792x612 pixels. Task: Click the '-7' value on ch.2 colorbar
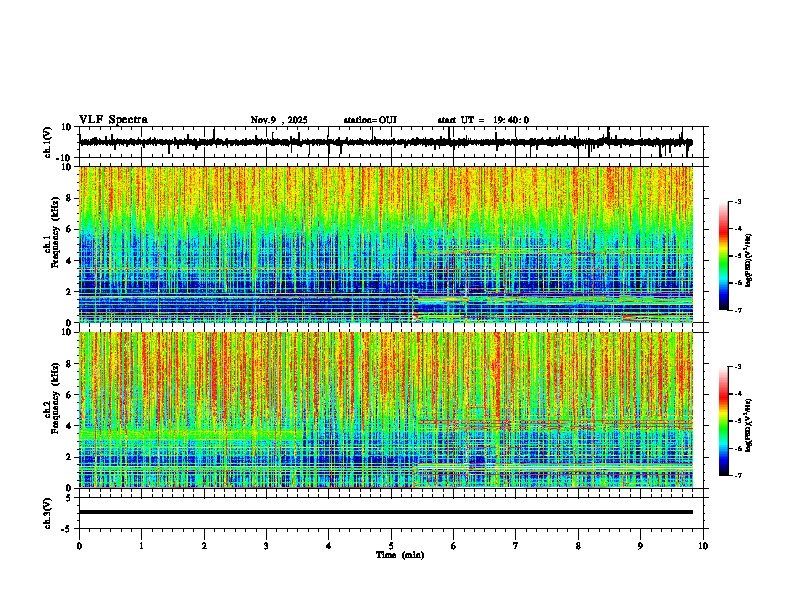[737, 476]
